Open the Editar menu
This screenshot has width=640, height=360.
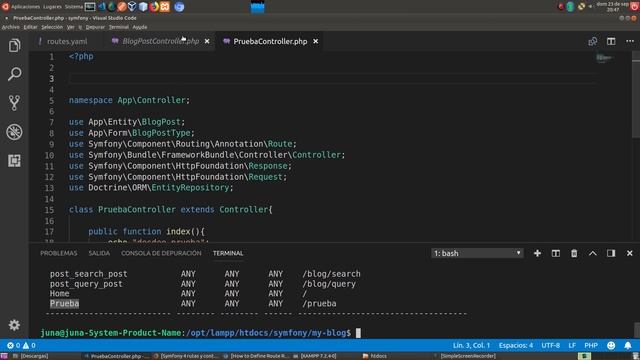tap(30, 27)
